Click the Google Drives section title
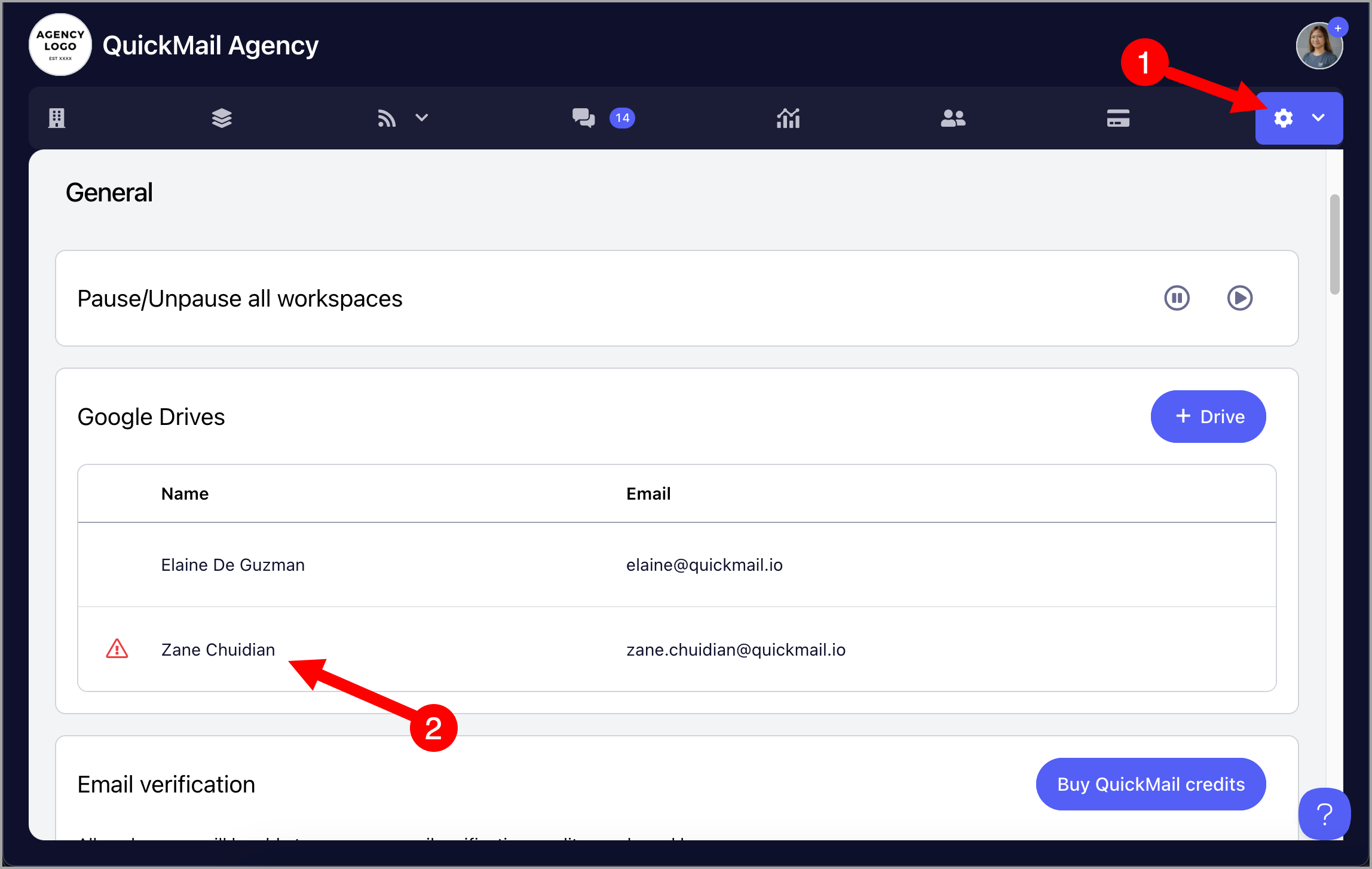This screenshot has height=869, width=1372. [x=151, y=417]
